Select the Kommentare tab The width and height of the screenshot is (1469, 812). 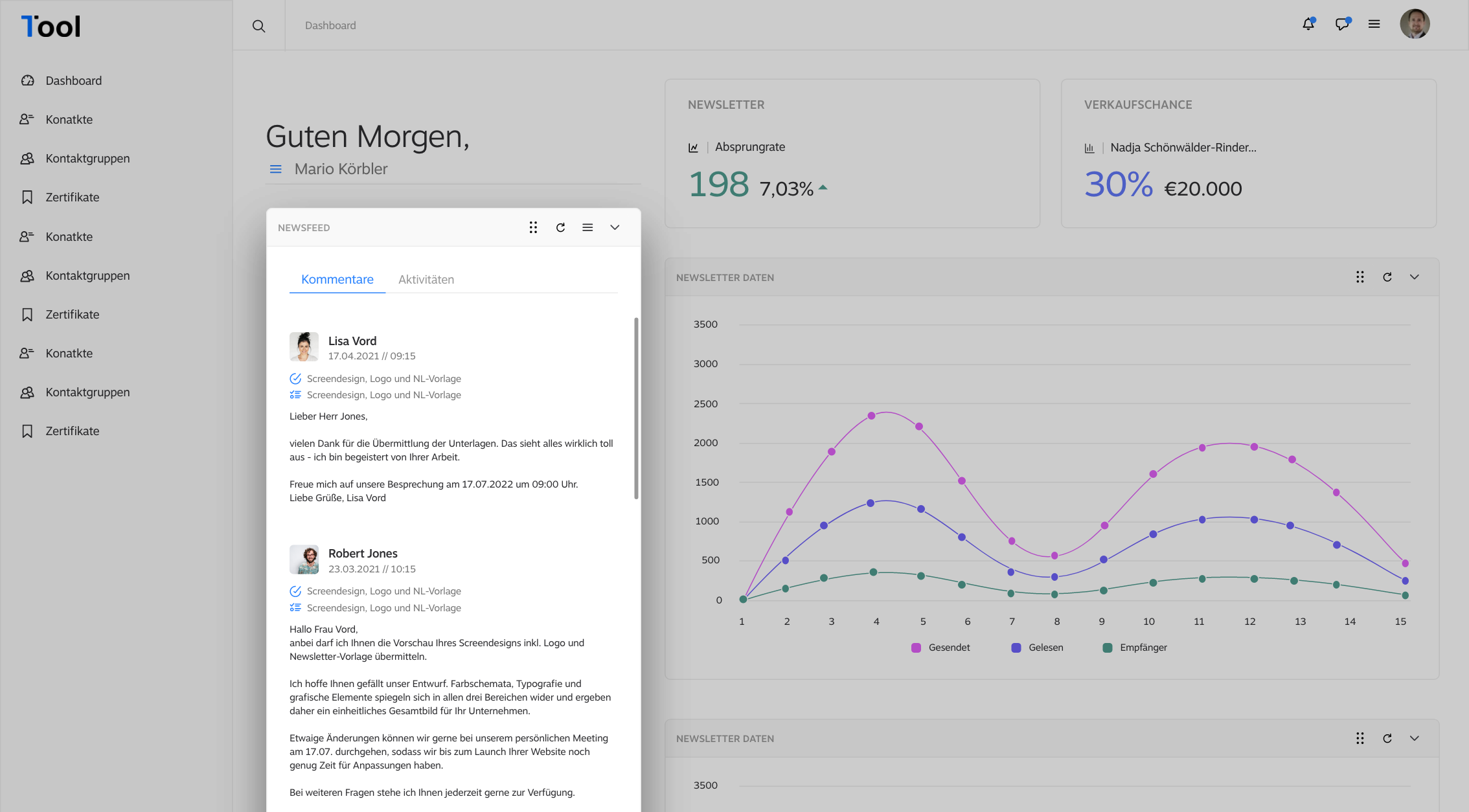337,280
